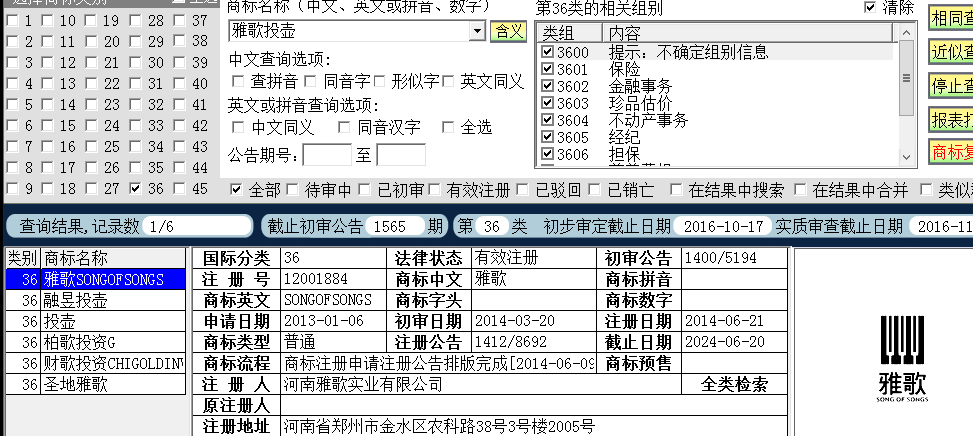Click the 申请日期 value 2013-01-06
This screenshot has height=436, width=973.
324,321
